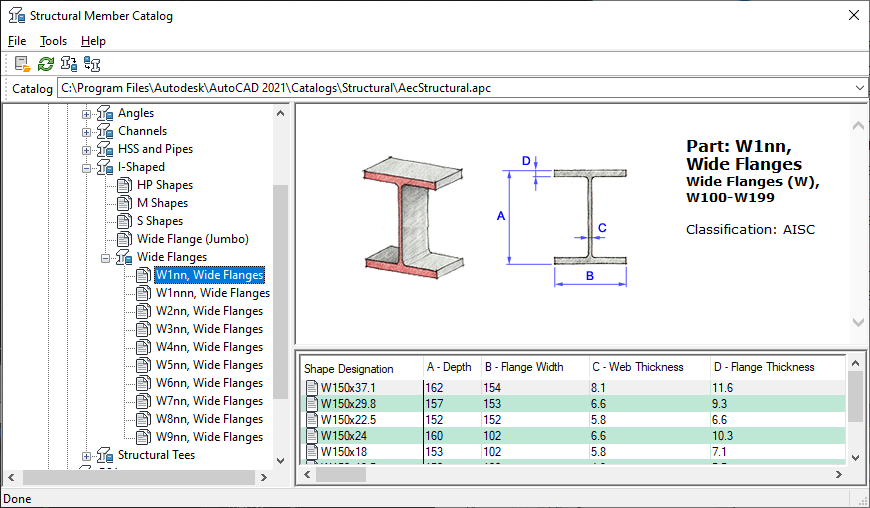Click the D - Flange Thickness column header
Screen dimensions: 870x508
point(777,368)
